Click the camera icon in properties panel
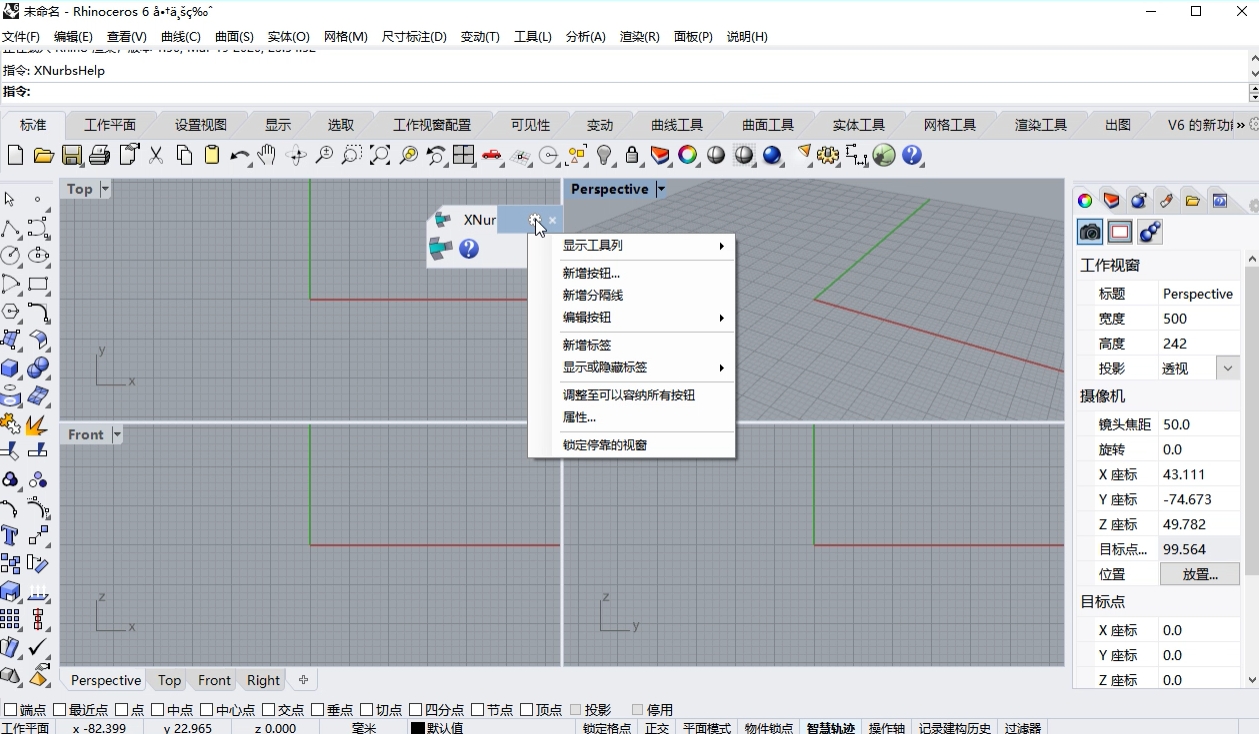Viewport: 1259px width, 734px height. click(x=1090, y=232)
